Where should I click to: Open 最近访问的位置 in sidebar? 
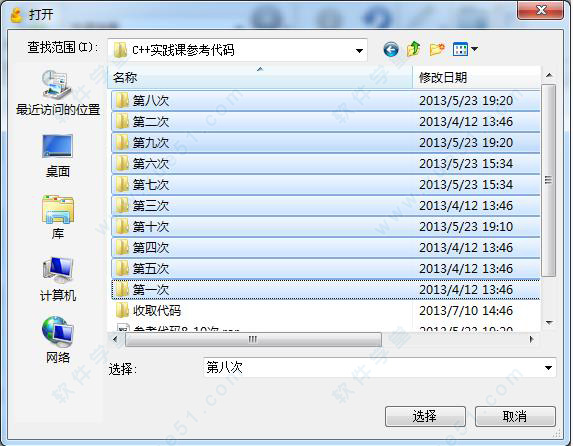[58, 93]
